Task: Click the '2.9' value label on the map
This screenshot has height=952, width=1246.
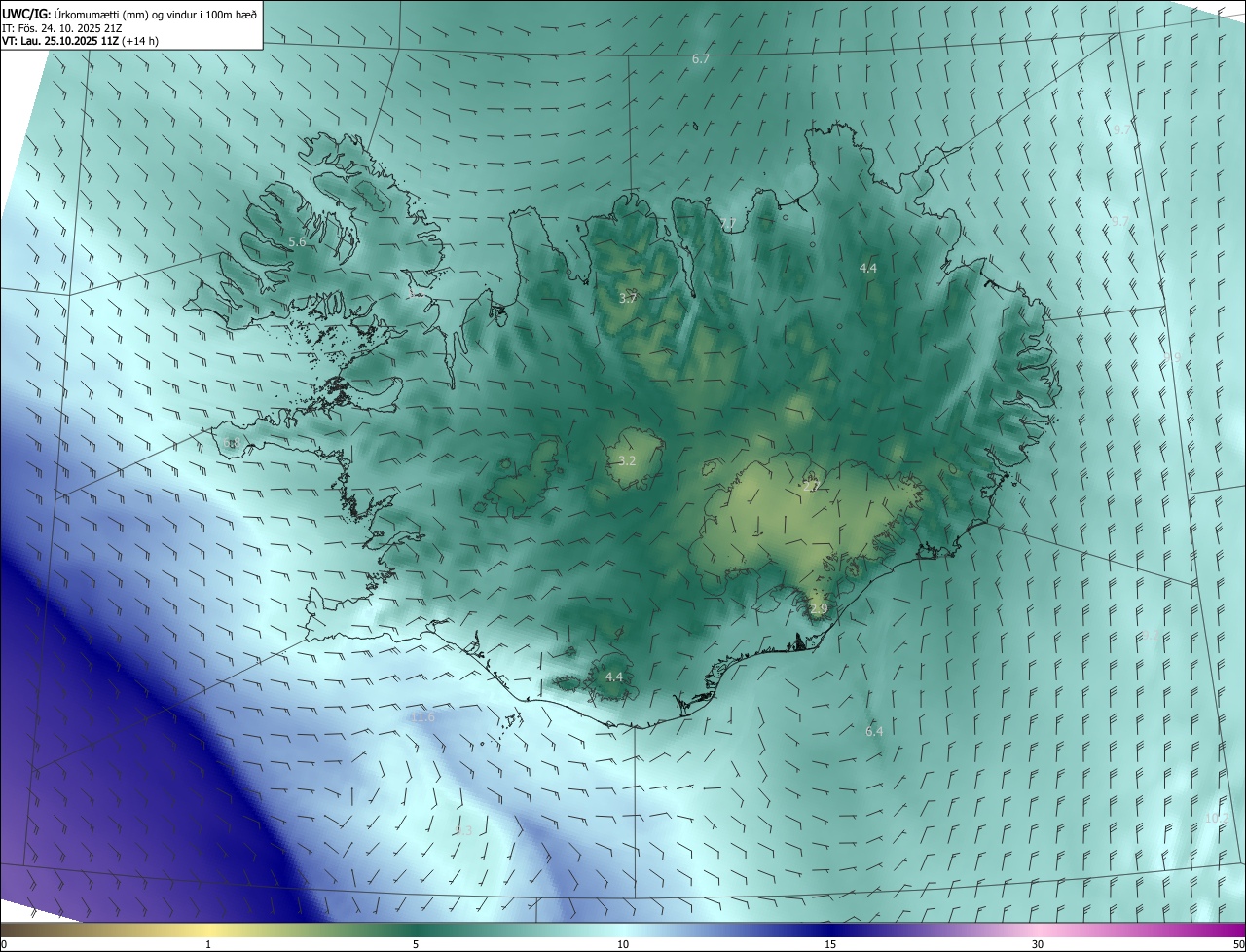Action: tap(819, 609)
